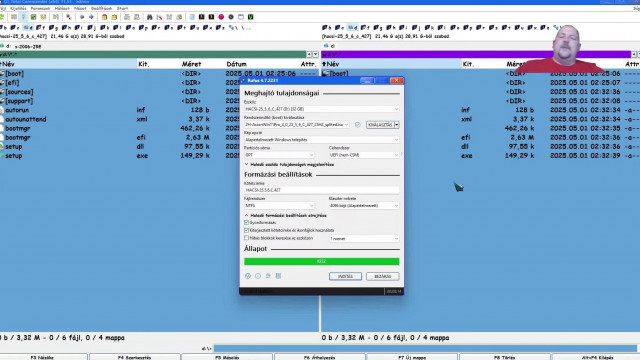The height and width of the screenshot is (360, 640).
Task: Click the green KÉSZ progress bar
Action: [x=322, y=261]
